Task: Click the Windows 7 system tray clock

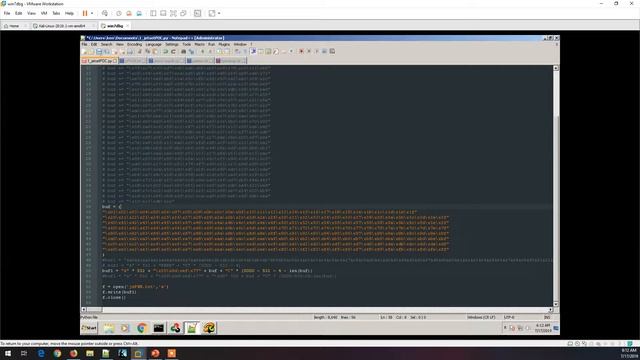Action: (x=543, y=328)
